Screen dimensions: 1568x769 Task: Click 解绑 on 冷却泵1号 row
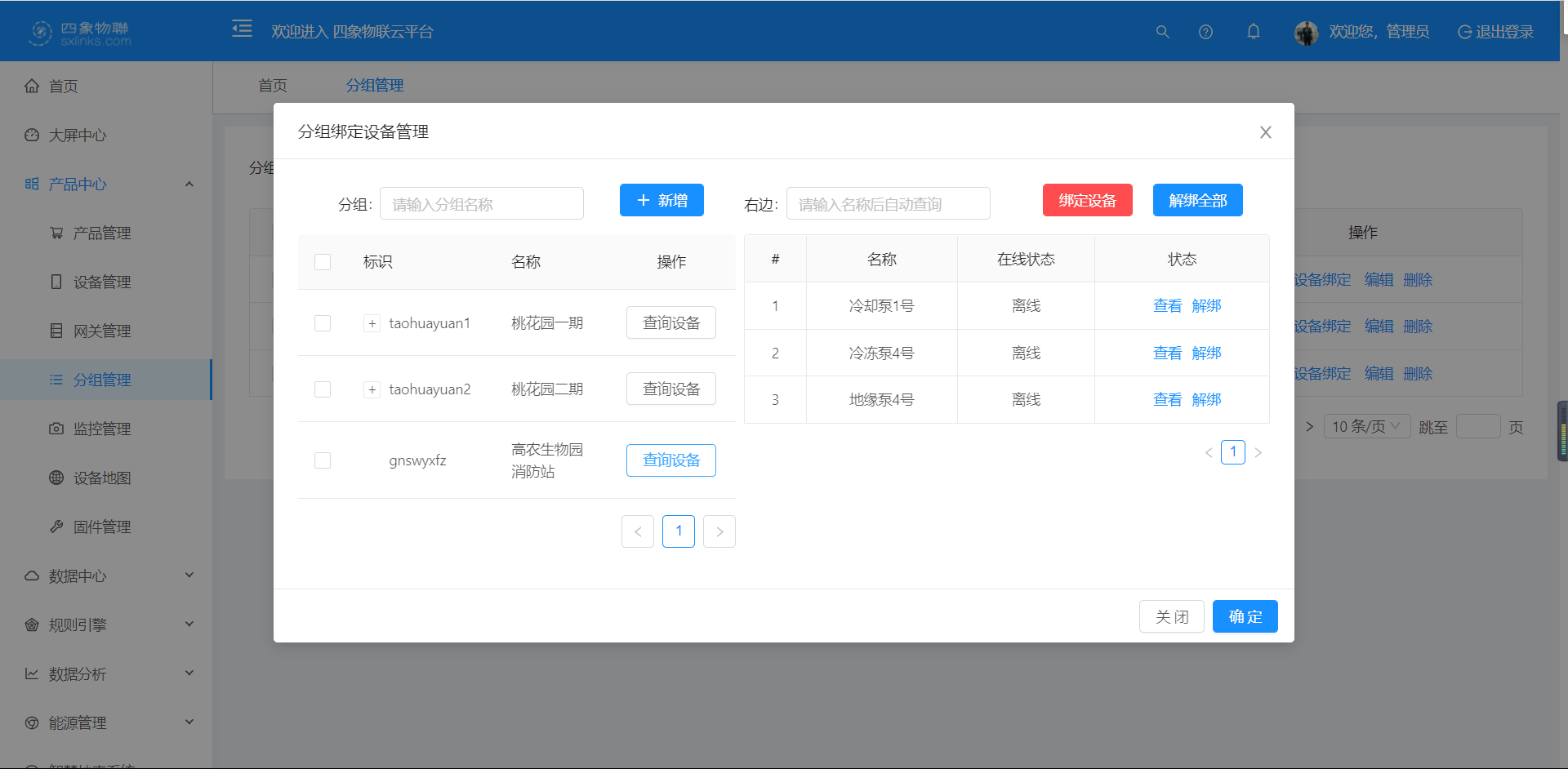pos(1206,305)
